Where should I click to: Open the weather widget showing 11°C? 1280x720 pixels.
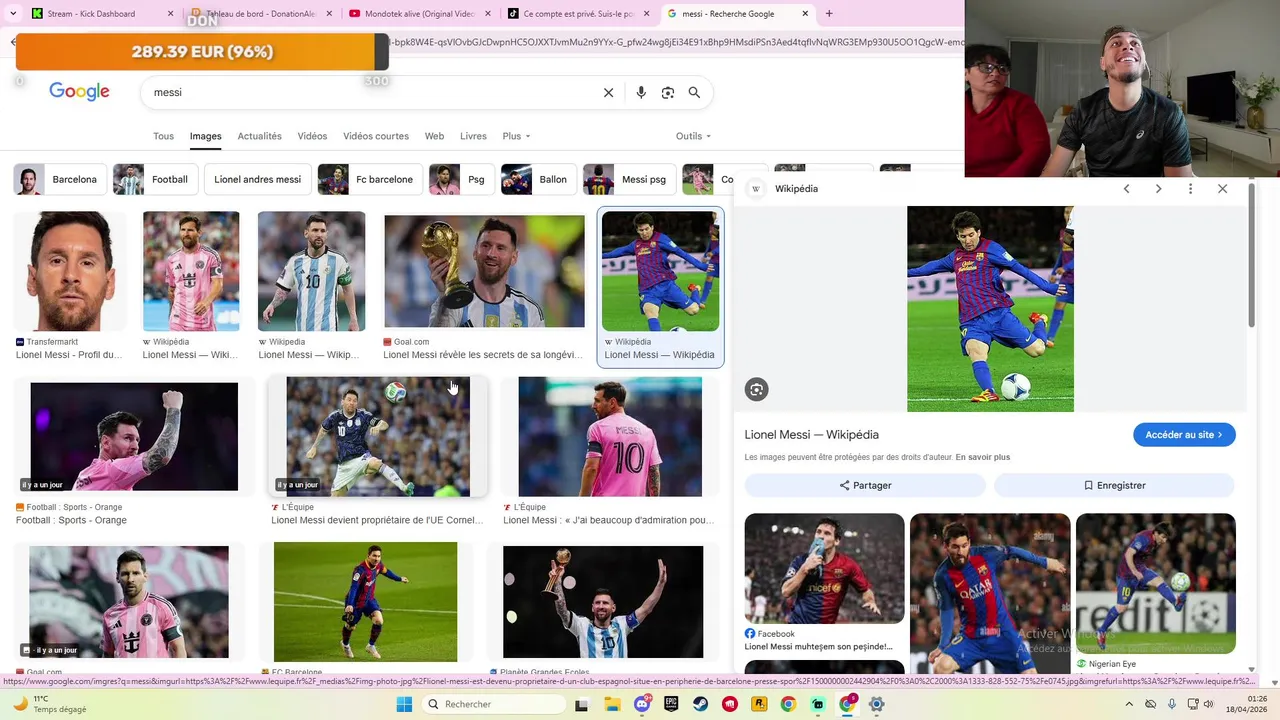pos(50,704)
